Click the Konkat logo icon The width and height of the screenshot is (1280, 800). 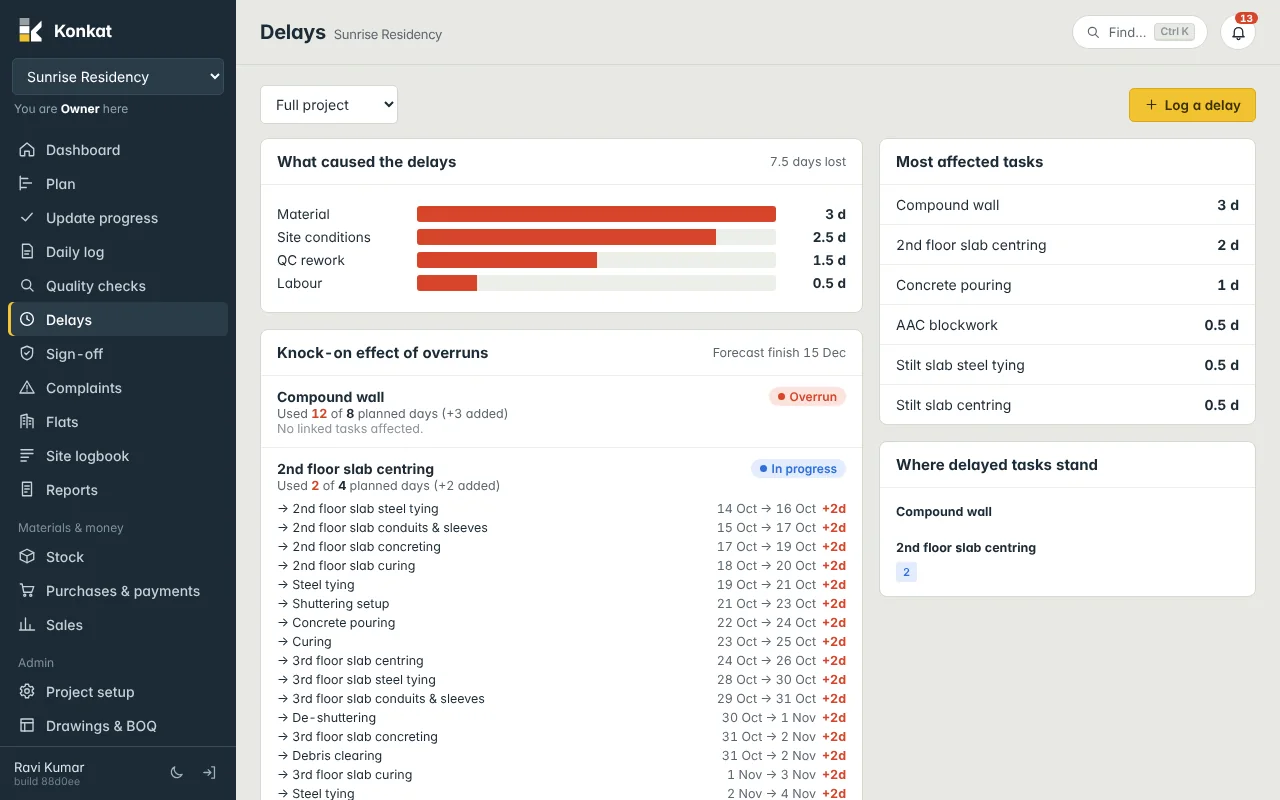point(31,31)
